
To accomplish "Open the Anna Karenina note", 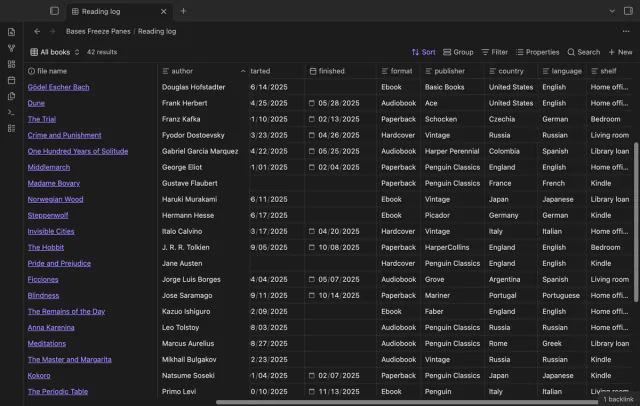I will point(51,327).
